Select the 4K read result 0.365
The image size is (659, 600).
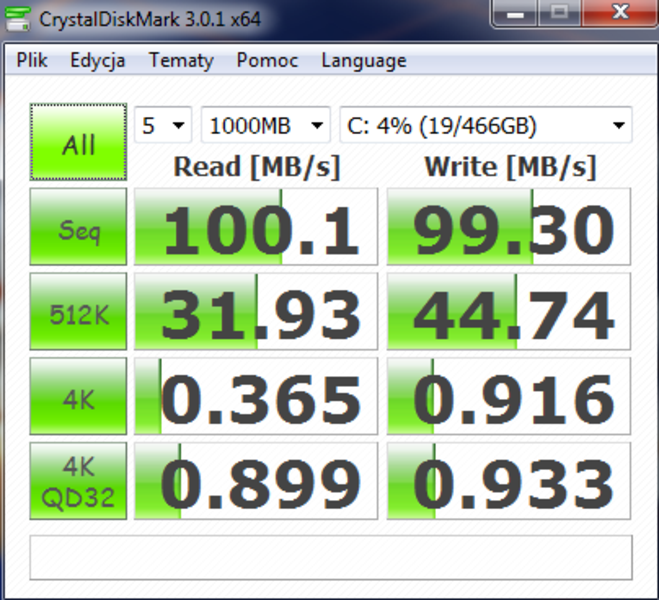point(256,396)
